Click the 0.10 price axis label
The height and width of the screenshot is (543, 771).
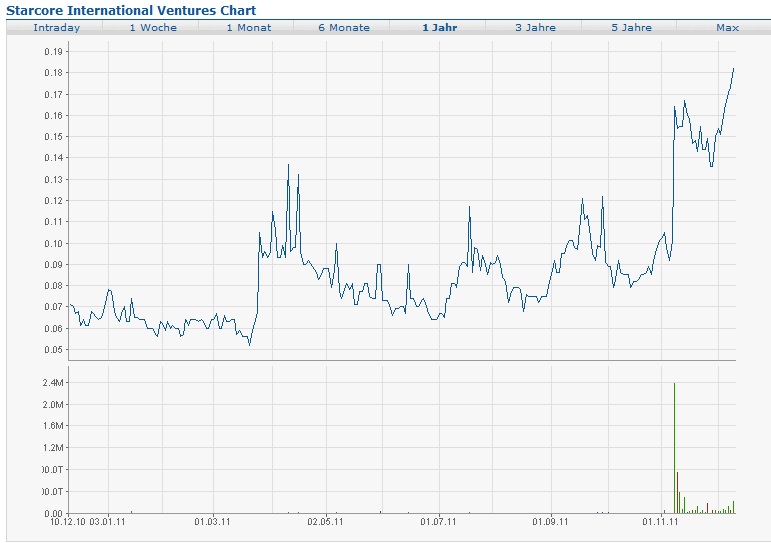[54, 243]
